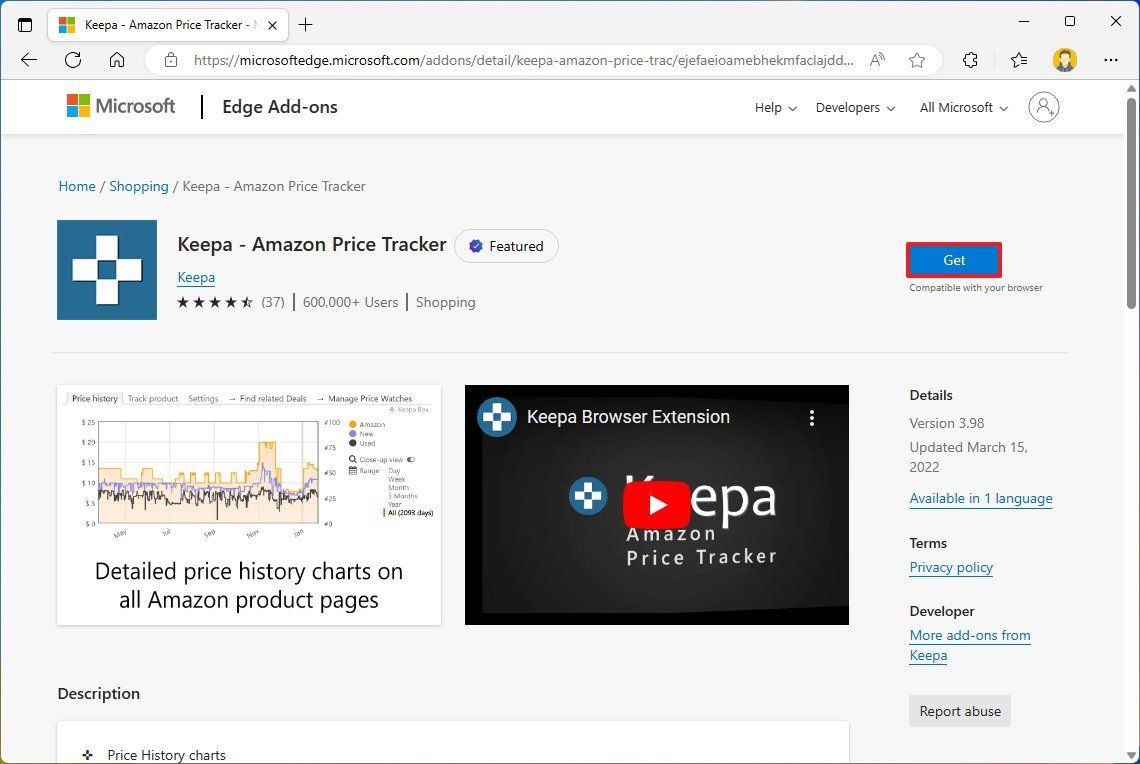Open the sign-in account icon on Edge Add-ons
This screenshot has height=764, width=1140.
pos(1043,107)
